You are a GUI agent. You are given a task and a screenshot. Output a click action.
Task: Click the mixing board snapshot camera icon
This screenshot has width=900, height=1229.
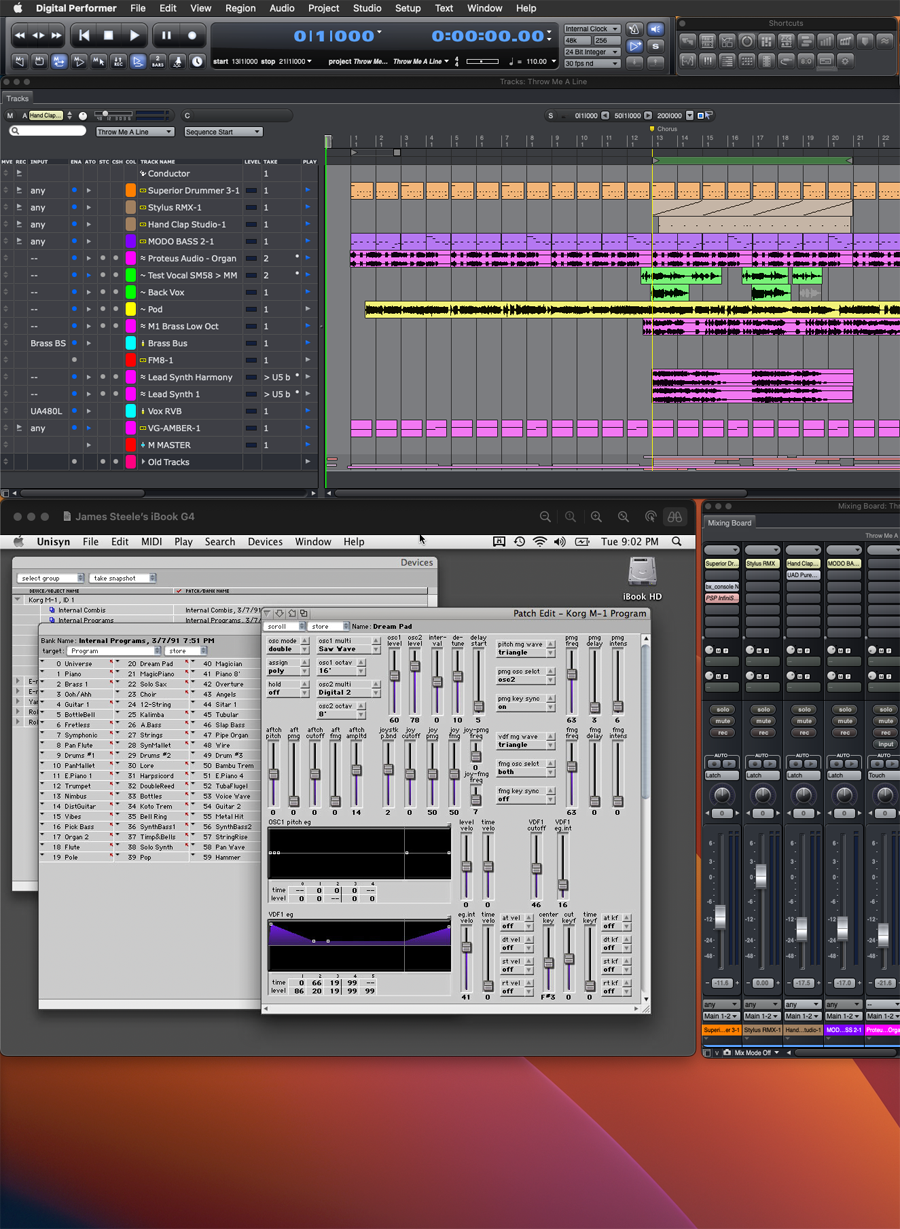point(726,1053)
